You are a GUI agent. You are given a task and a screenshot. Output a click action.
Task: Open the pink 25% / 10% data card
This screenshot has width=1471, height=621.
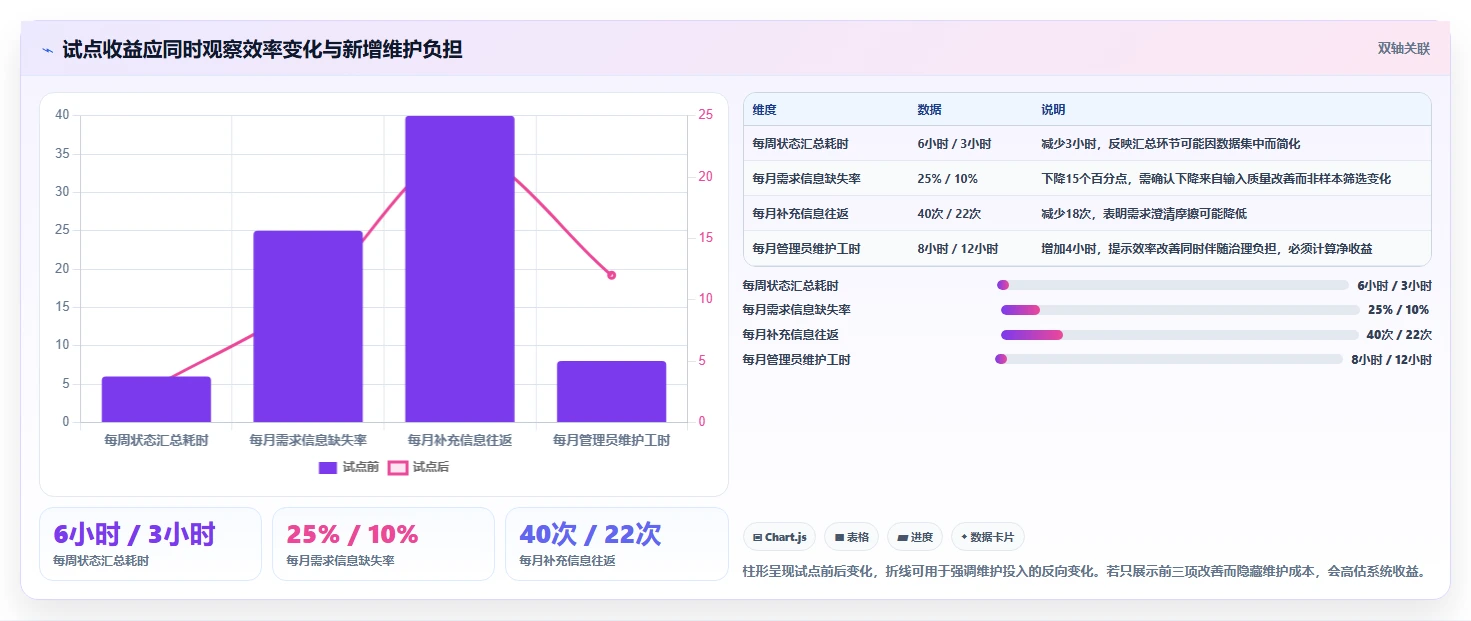(383, 544)
